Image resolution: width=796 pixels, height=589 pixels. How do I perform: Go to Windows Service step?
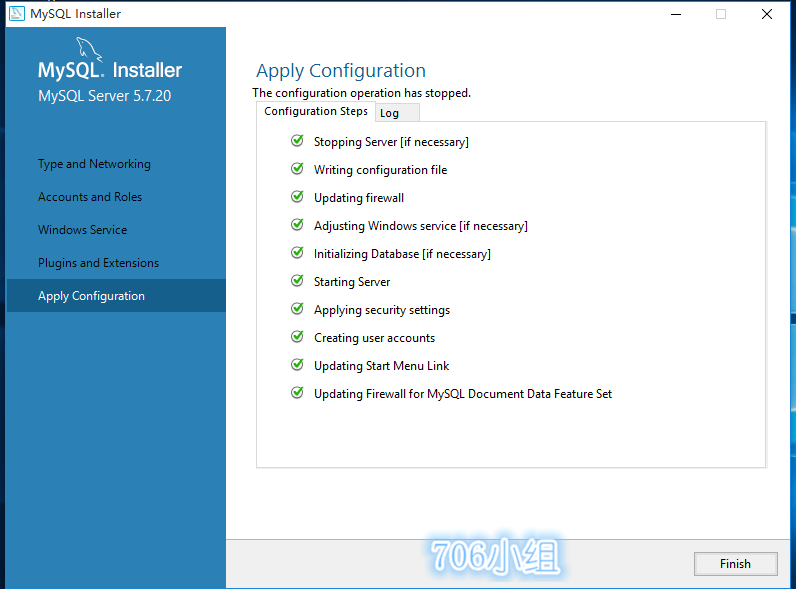point(83,230)
